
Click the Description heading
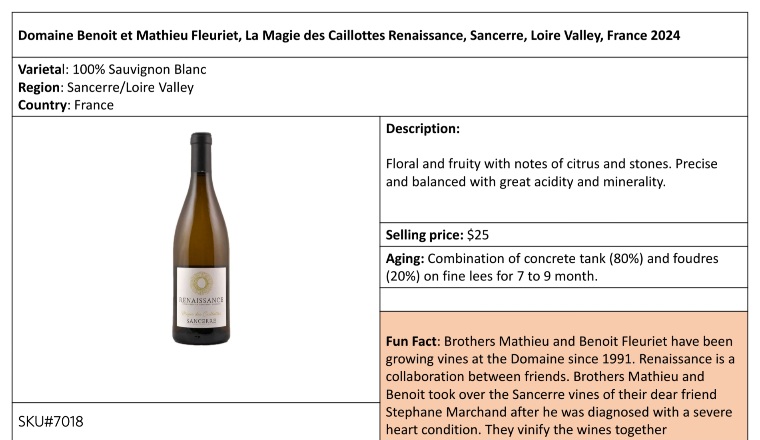(x=422, y=128)
